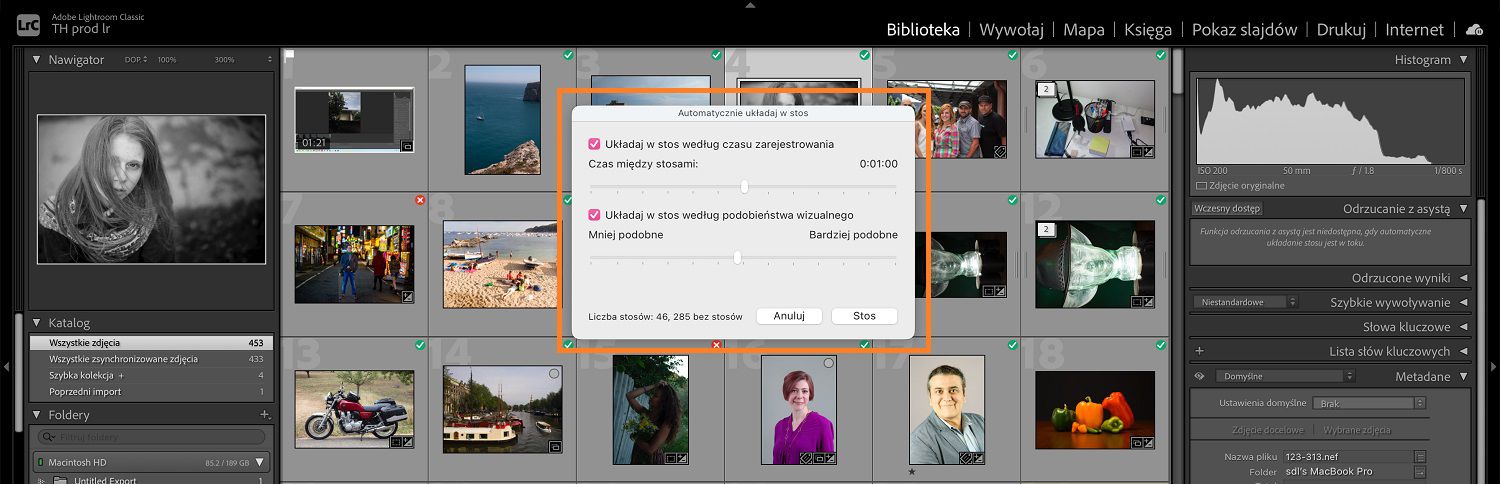Adjust the Czas między stosami slider

point(743,186)
